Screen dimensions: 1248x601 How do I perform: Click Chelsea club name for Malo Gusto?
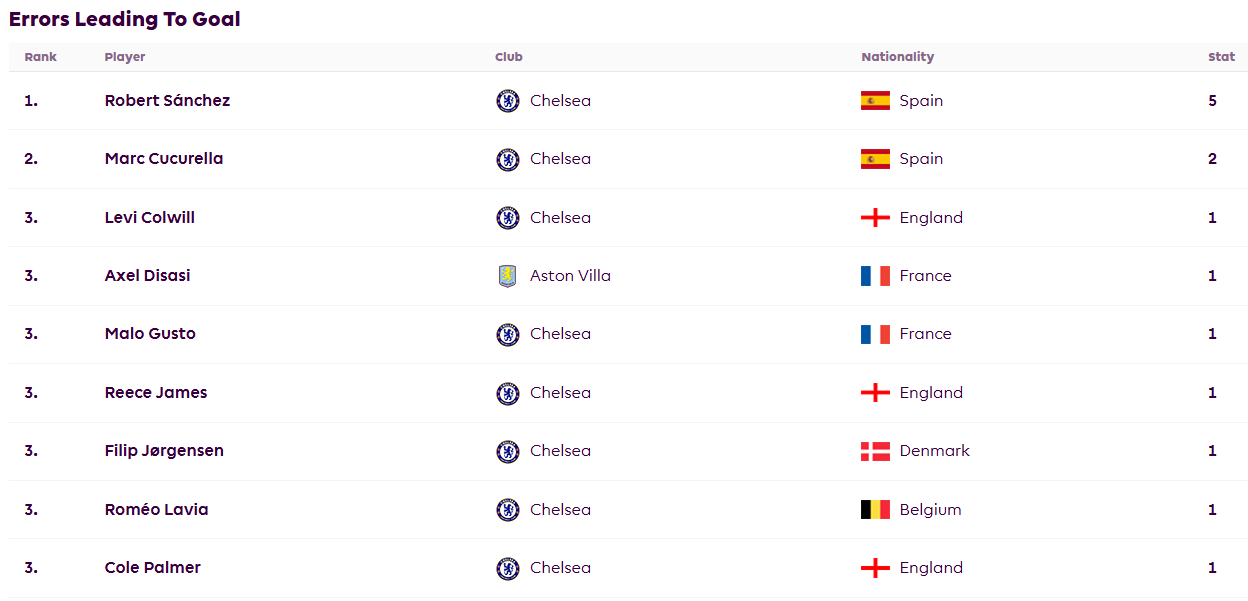tap(560, 334)
